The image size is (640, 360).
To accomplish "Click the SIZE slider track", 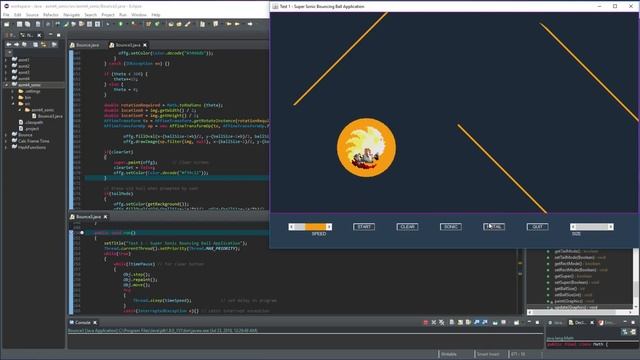I will click(x=592, y=227).
